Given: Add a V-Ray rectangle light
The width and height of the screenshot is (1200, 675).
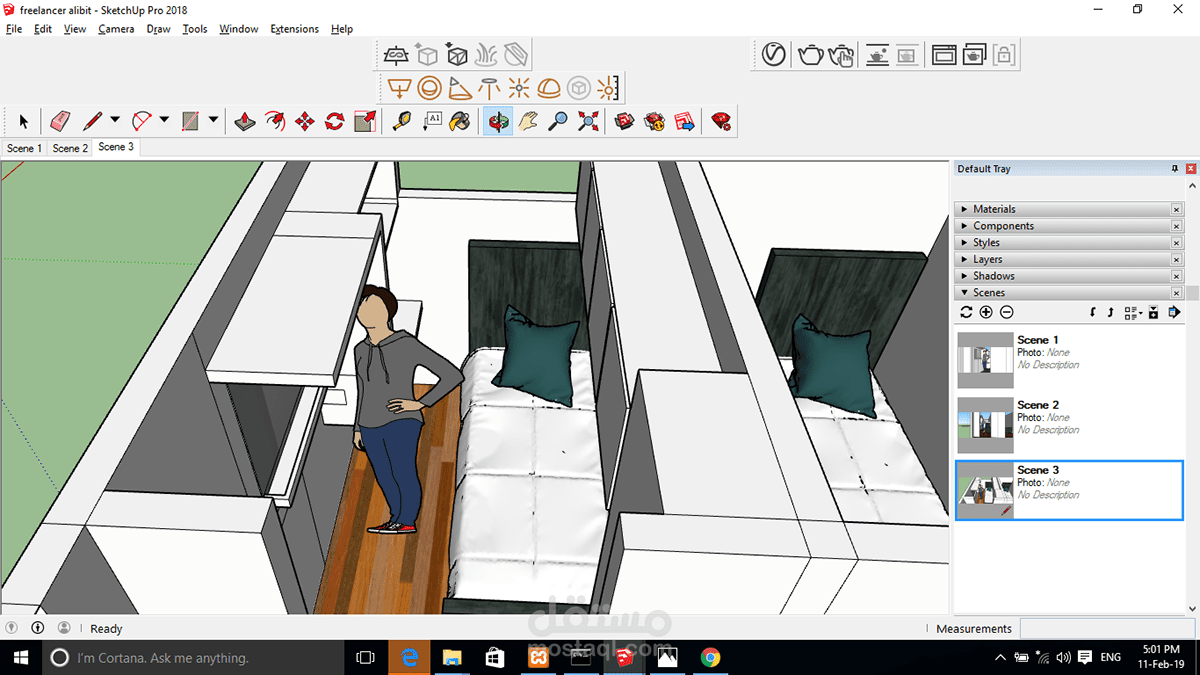Looking at the screenshot, I should point(399,88).
